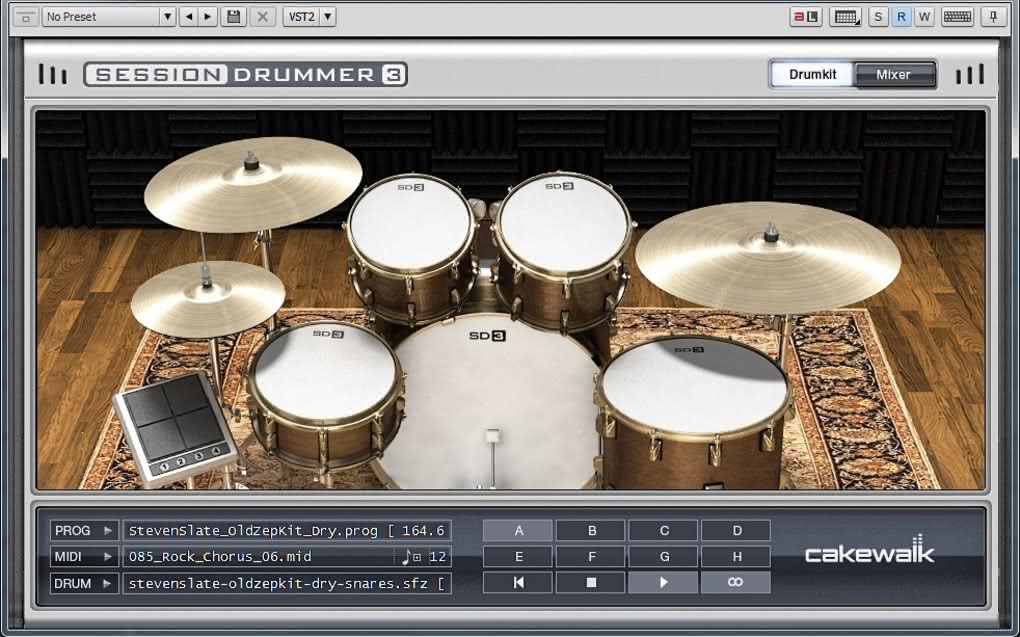Viewport: 1020px width, 637px height.
Task: Tap the four-square percussion pad
Action: (x=176, y=427)
